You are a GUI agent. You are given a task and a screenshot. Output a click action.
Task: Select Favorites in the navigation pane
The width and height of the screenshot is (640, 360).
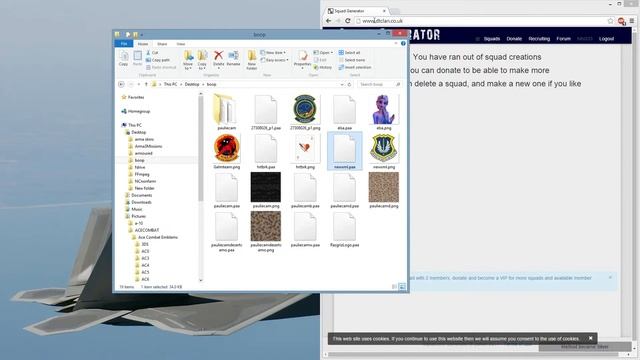133,98
